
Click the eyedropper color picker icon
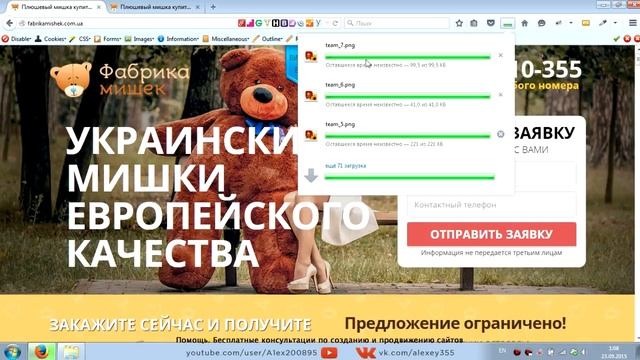(x=603, y=23)
